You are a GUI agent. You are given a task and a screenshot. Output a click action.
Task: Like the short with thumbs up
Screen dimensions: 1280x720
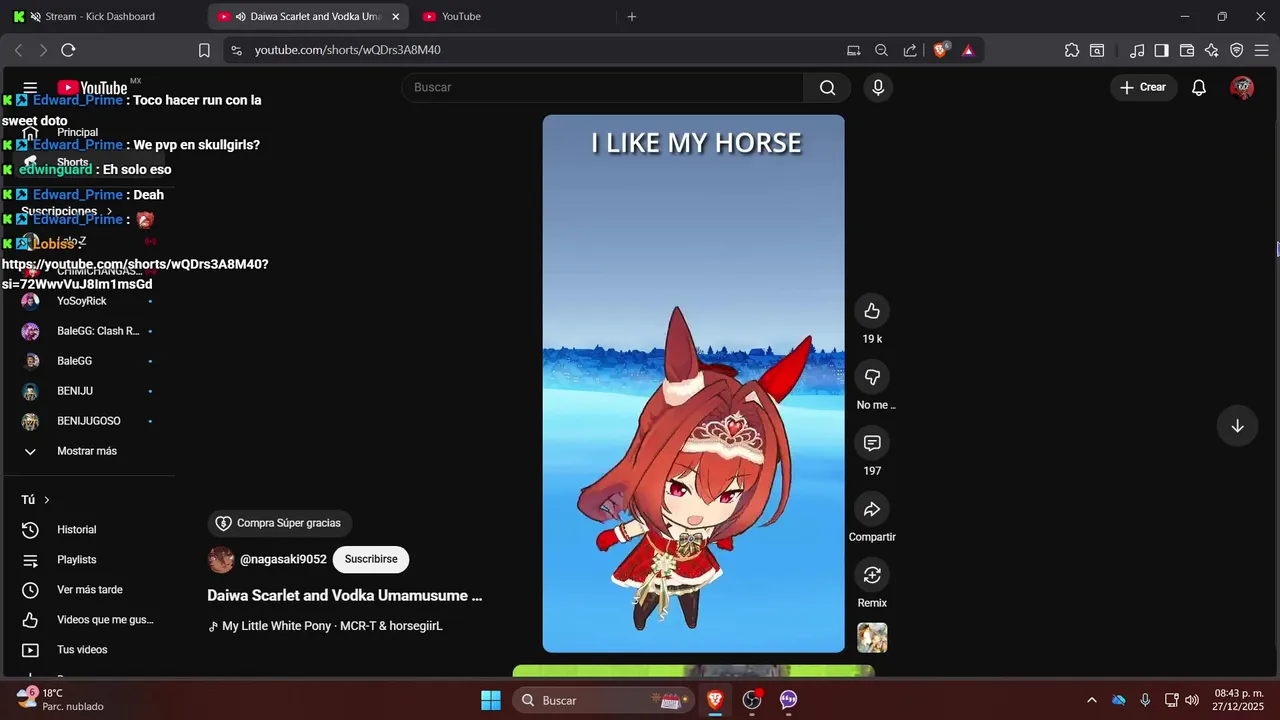click(x=872, y=311)
